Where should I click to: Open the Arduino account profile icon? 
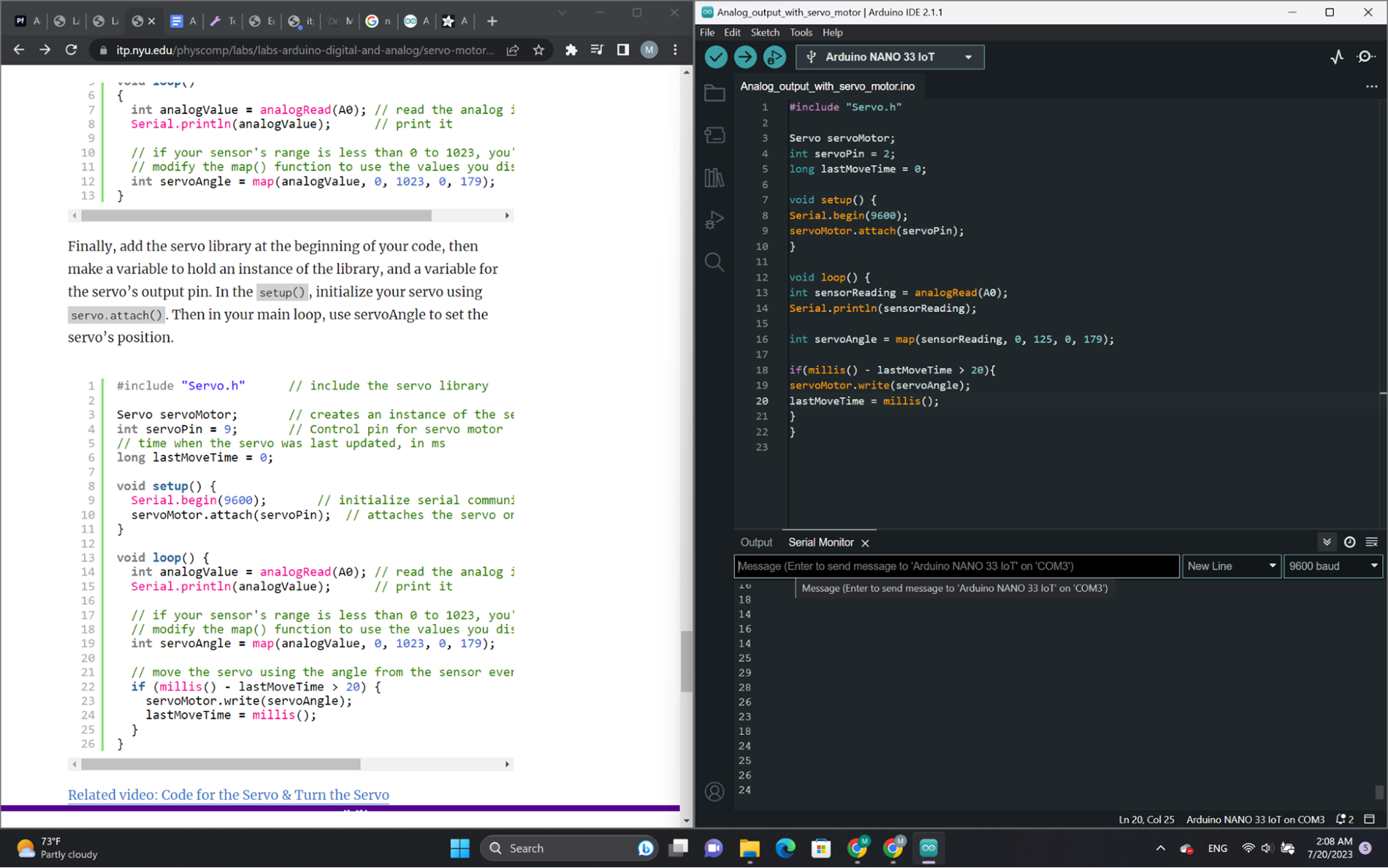[714, 792]
